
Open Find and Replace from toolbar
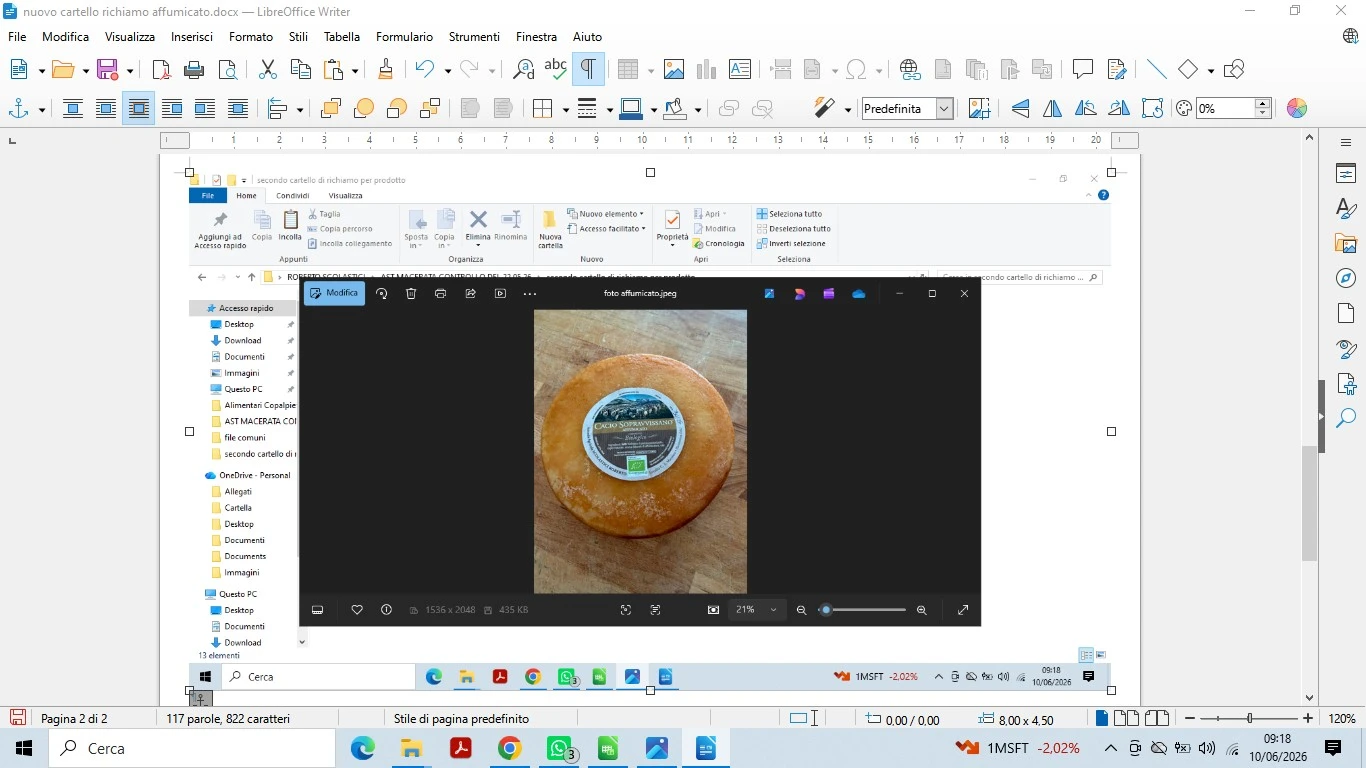[x=523, y=69]
